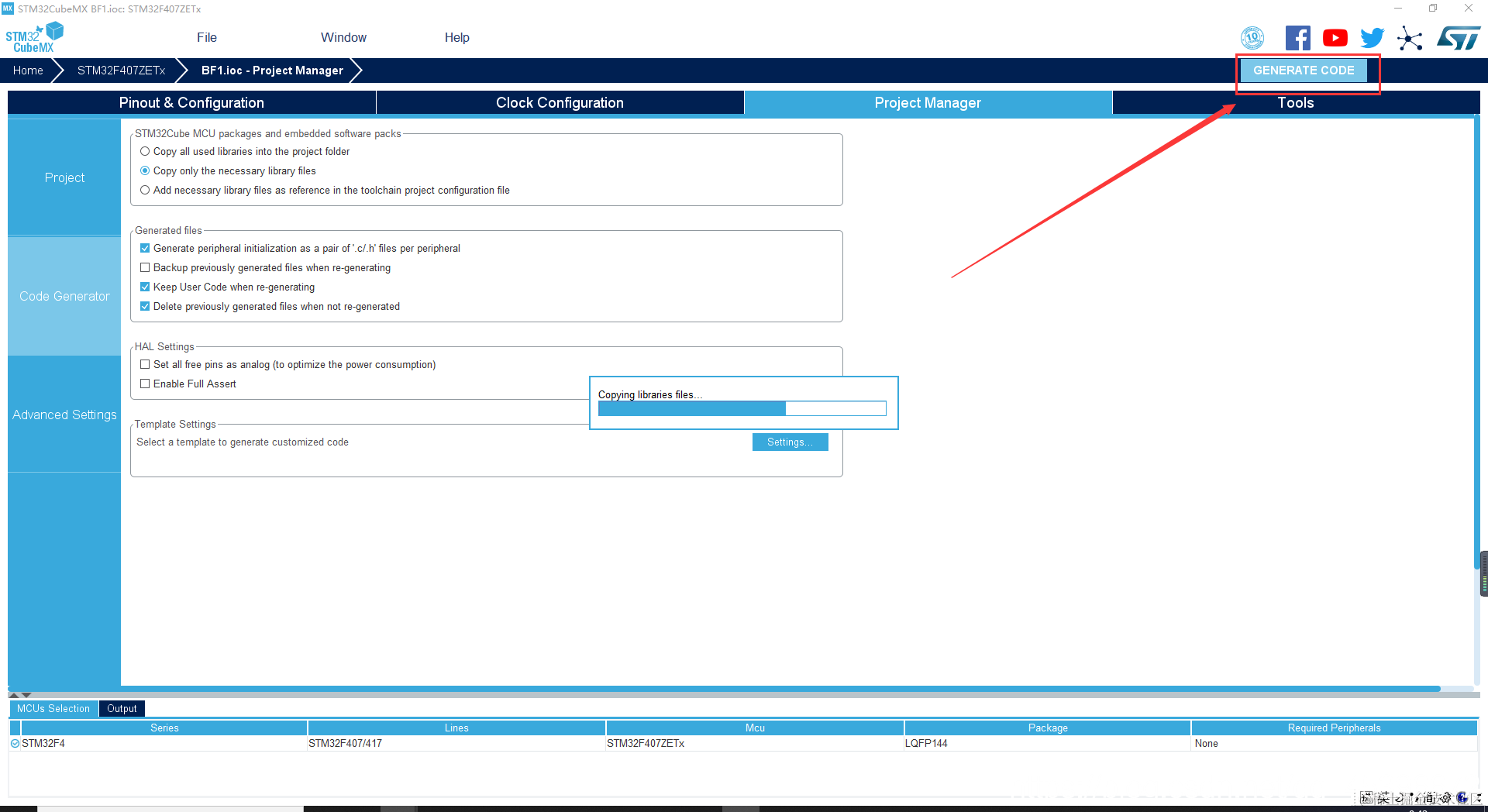This screenshot has height=812, width=1488.
Task: Select the STM32F4 series cell
Action: [164, 743]
